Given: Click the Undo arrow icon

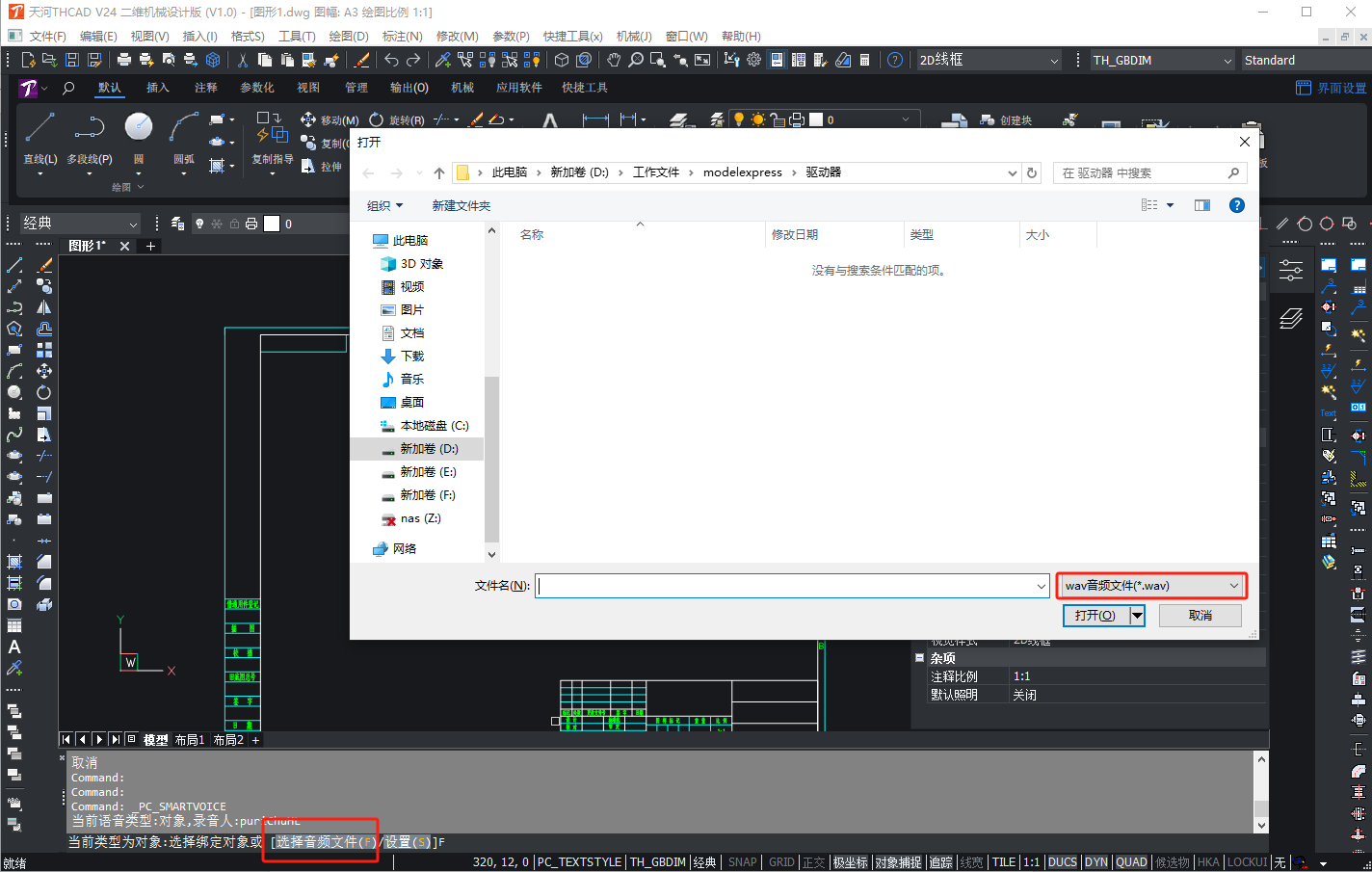Looking at the screenshot, I should click(x=391, y=60).
